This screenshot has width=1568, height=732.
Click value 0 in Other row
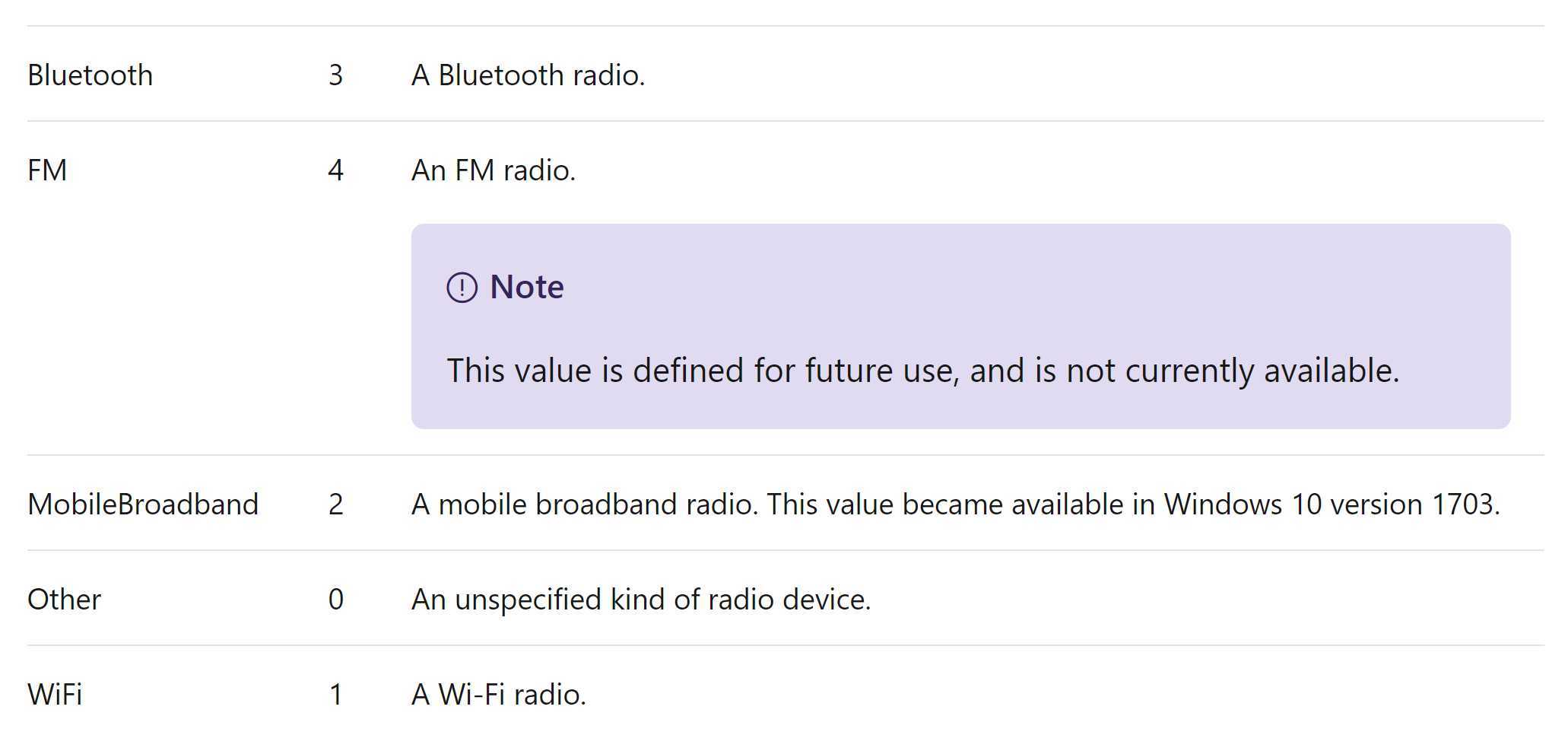point(335,600)
